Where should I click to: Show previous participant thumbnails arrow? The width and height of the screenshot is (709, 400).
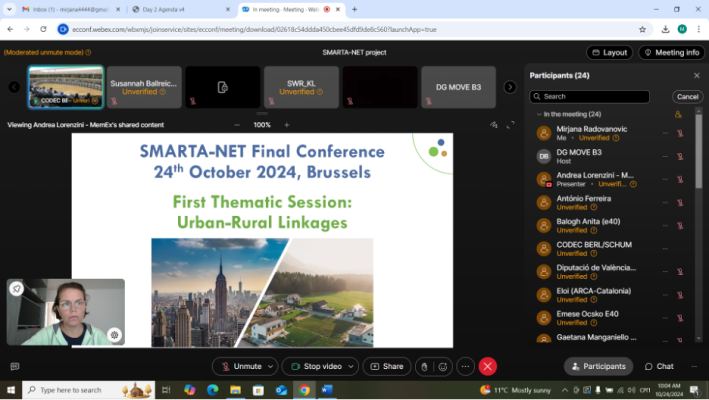click(14, 87)
